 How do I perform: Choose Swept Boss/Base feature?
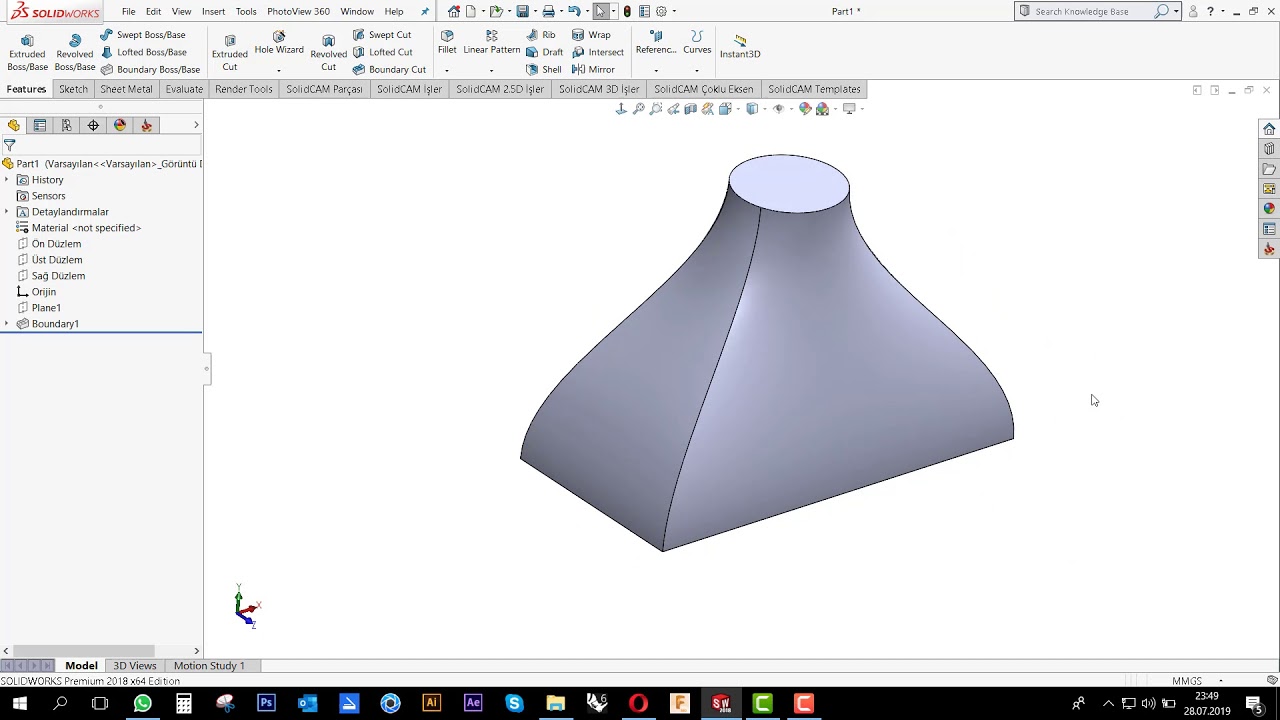click(143, 35)
